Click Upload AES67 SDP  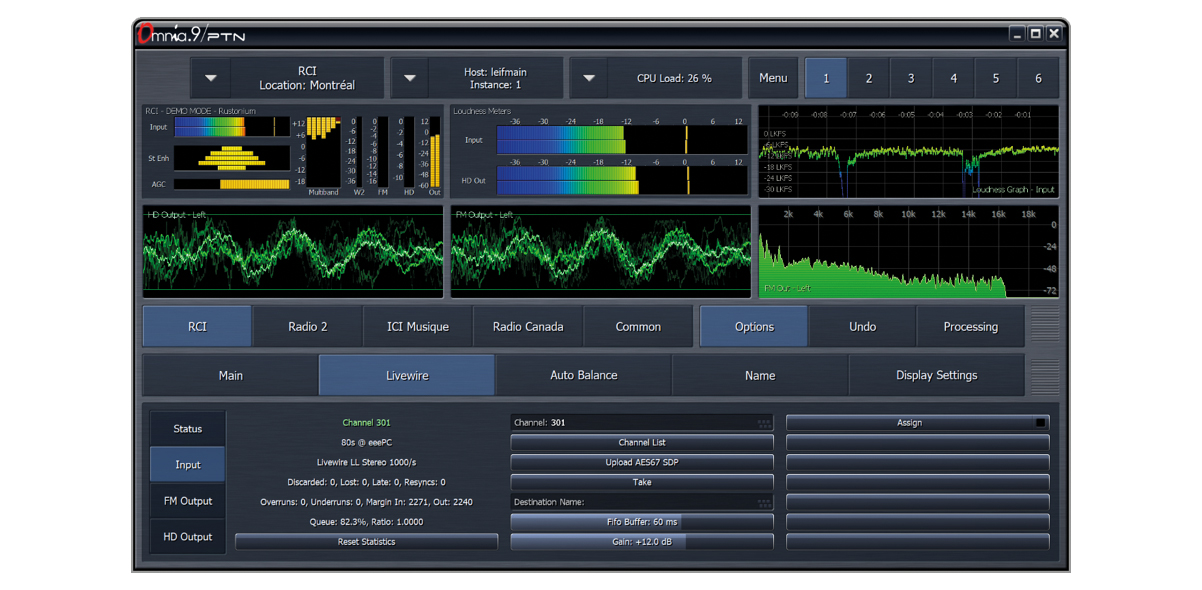[x=642, y=462]
